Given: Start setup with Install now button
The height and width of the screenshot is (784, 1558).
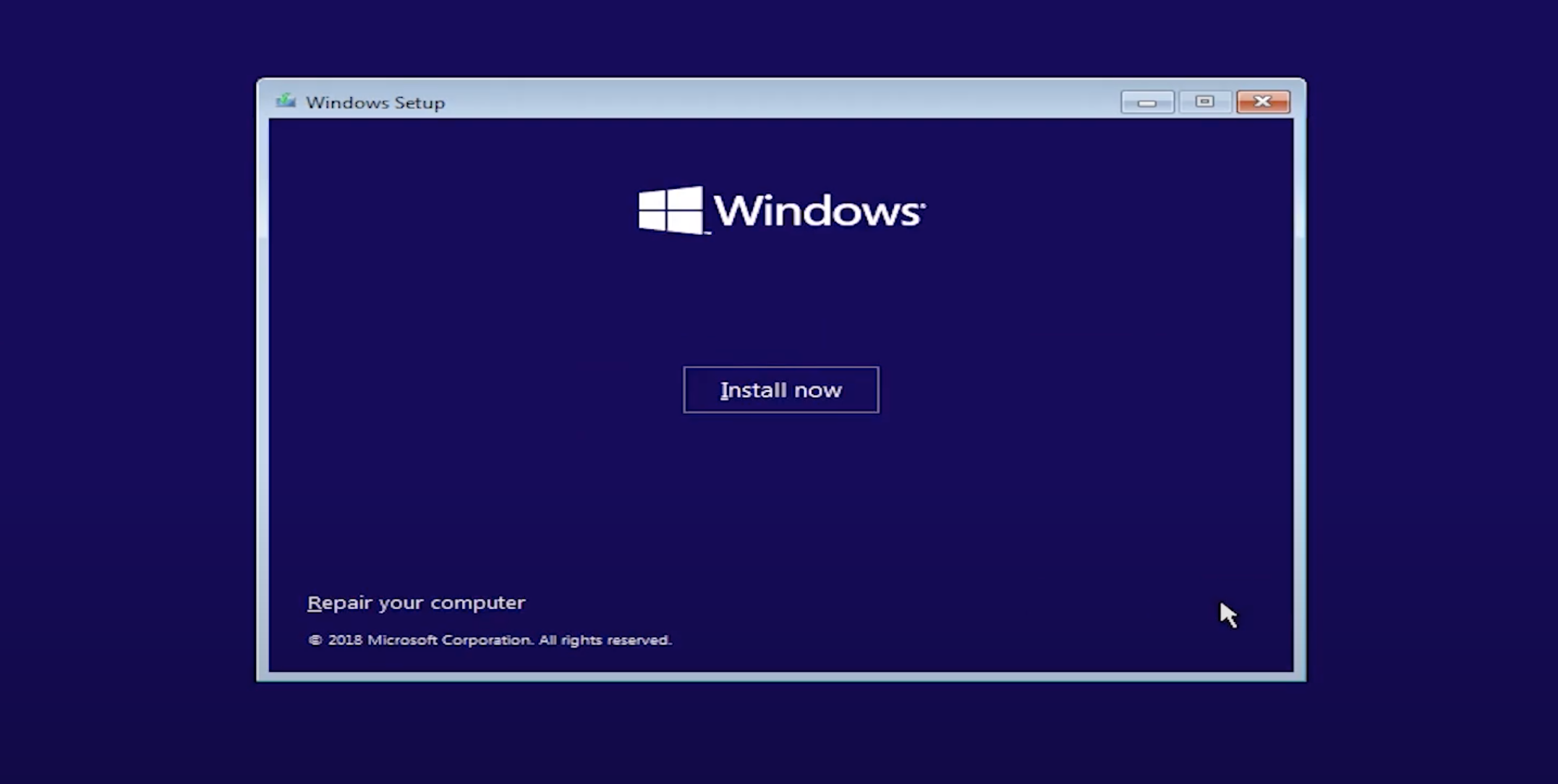Looking at the screenshot, I should pos(781,390).
